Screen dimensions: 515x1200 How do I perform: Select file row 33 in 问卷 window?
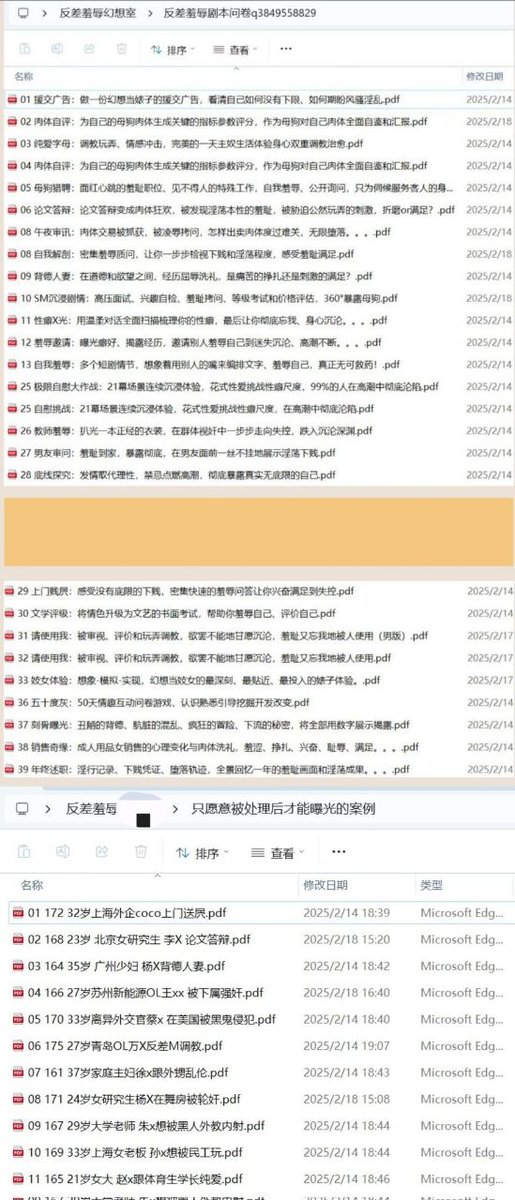(258, 679)
